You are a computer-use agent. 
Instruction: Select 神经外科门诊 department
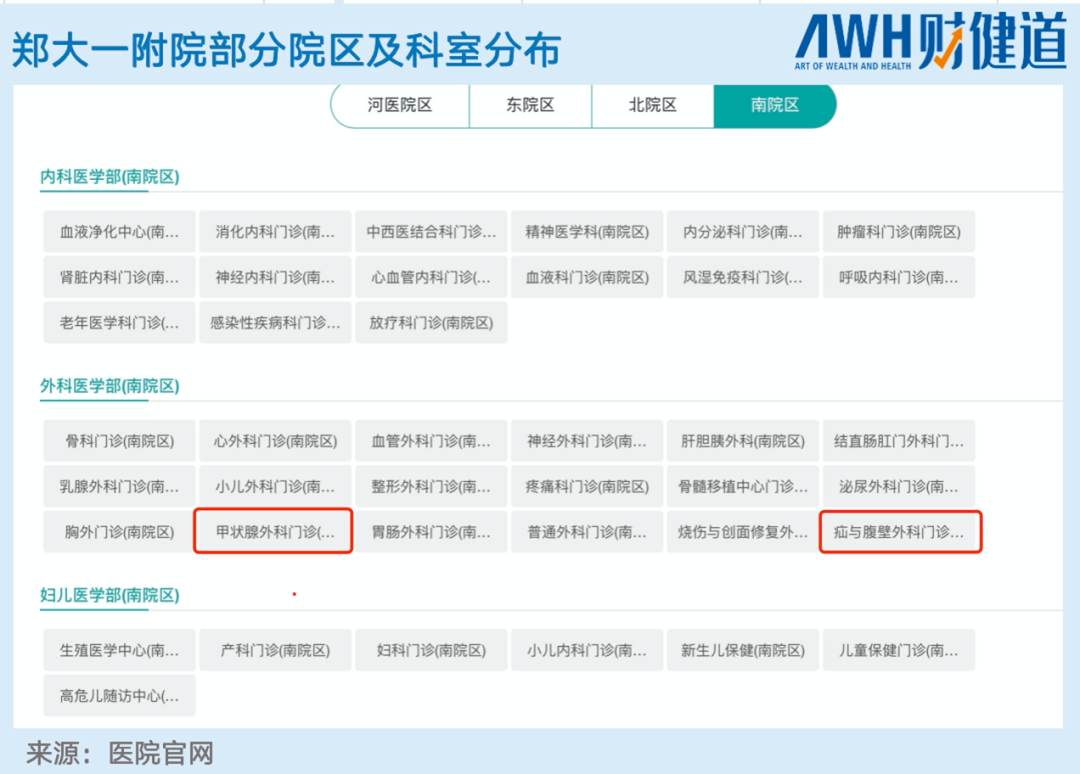tap(587, 441)
